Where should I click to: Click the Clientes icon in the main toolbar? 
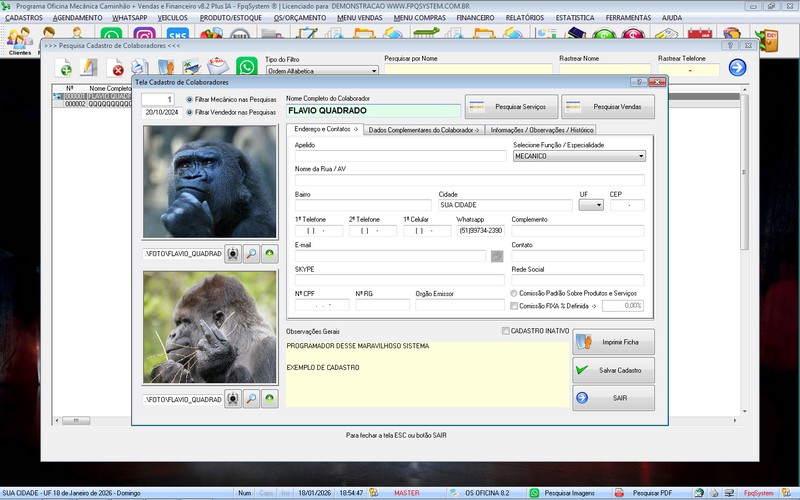tap(20, 39)
